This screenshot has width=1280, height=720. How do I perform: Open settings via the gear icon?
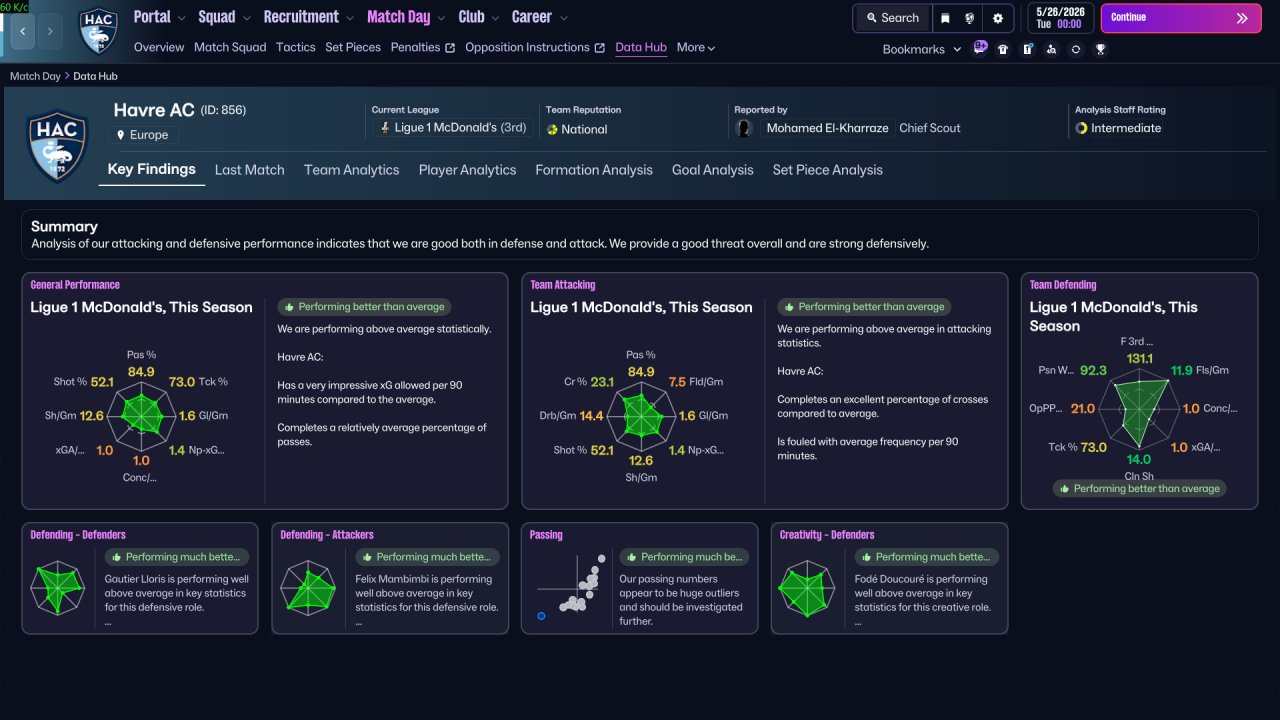point(998,18)
